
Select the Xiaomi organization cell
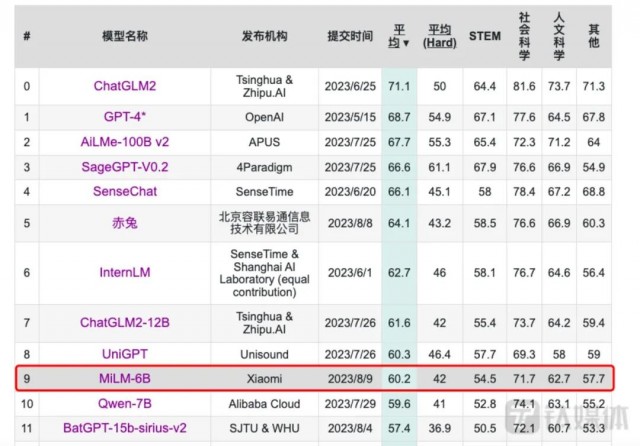click(264, 379)
